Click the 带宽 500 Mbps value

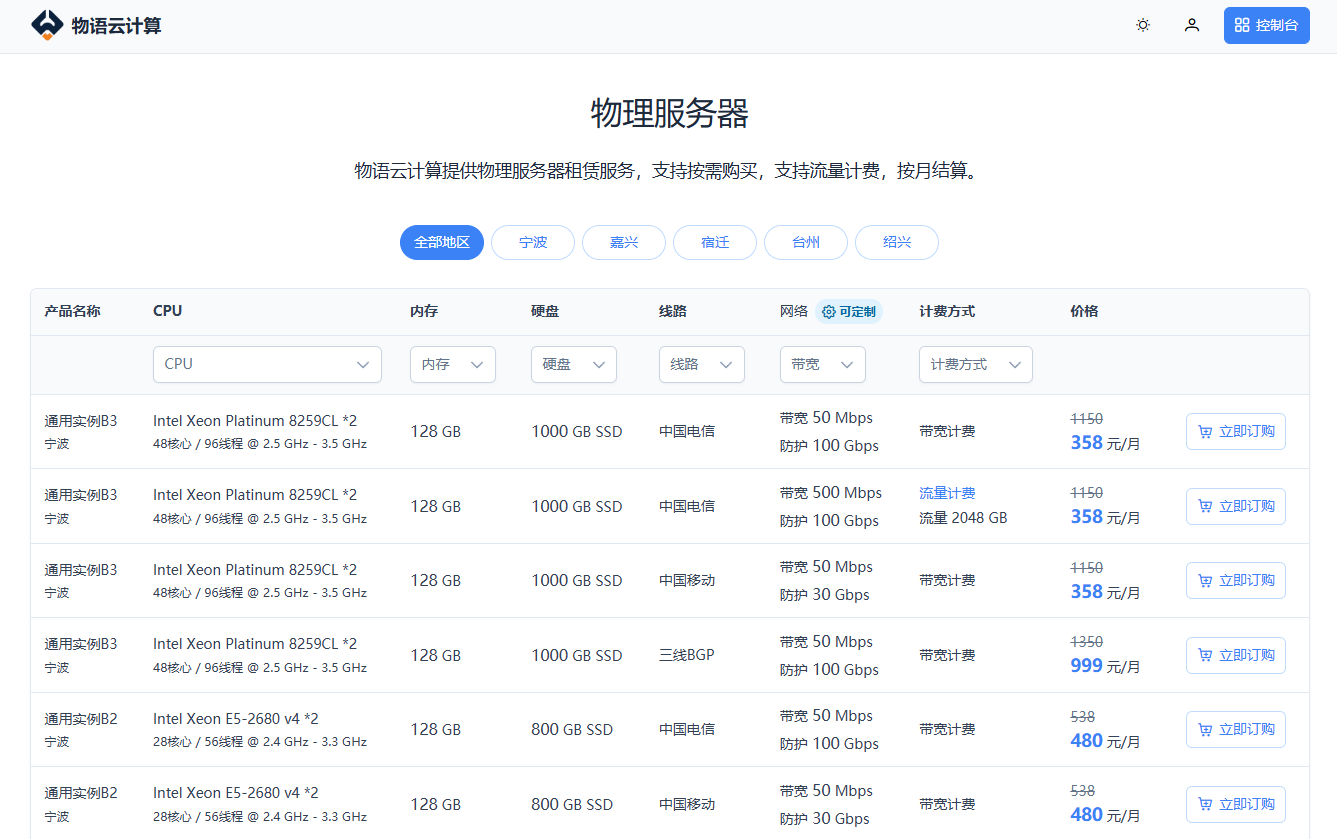(x=831, y=492)
